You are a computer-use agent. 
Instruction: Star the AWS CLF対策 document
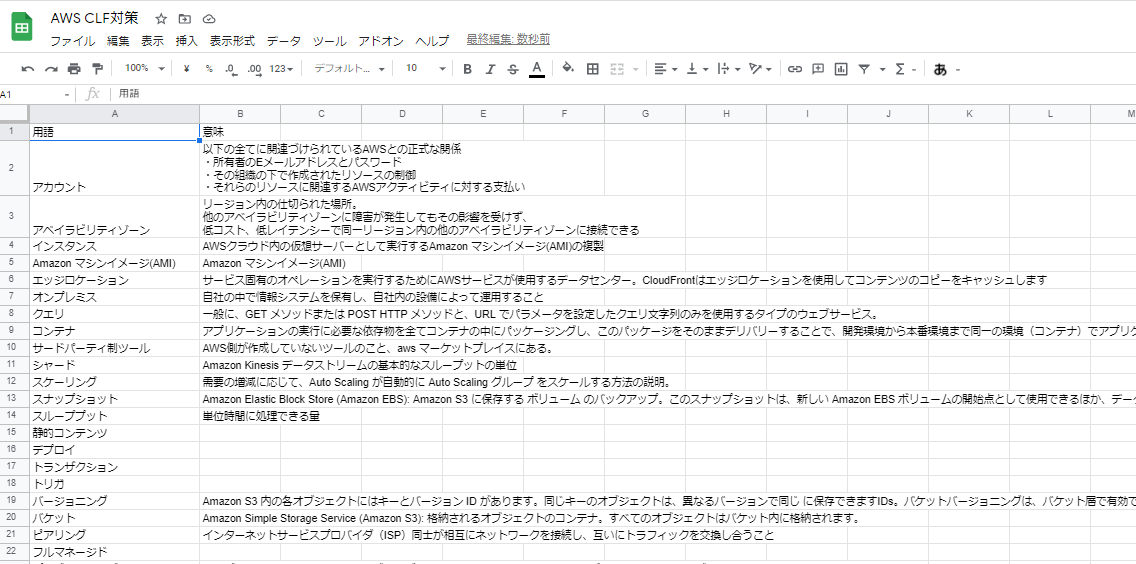(x=161, y=18)
